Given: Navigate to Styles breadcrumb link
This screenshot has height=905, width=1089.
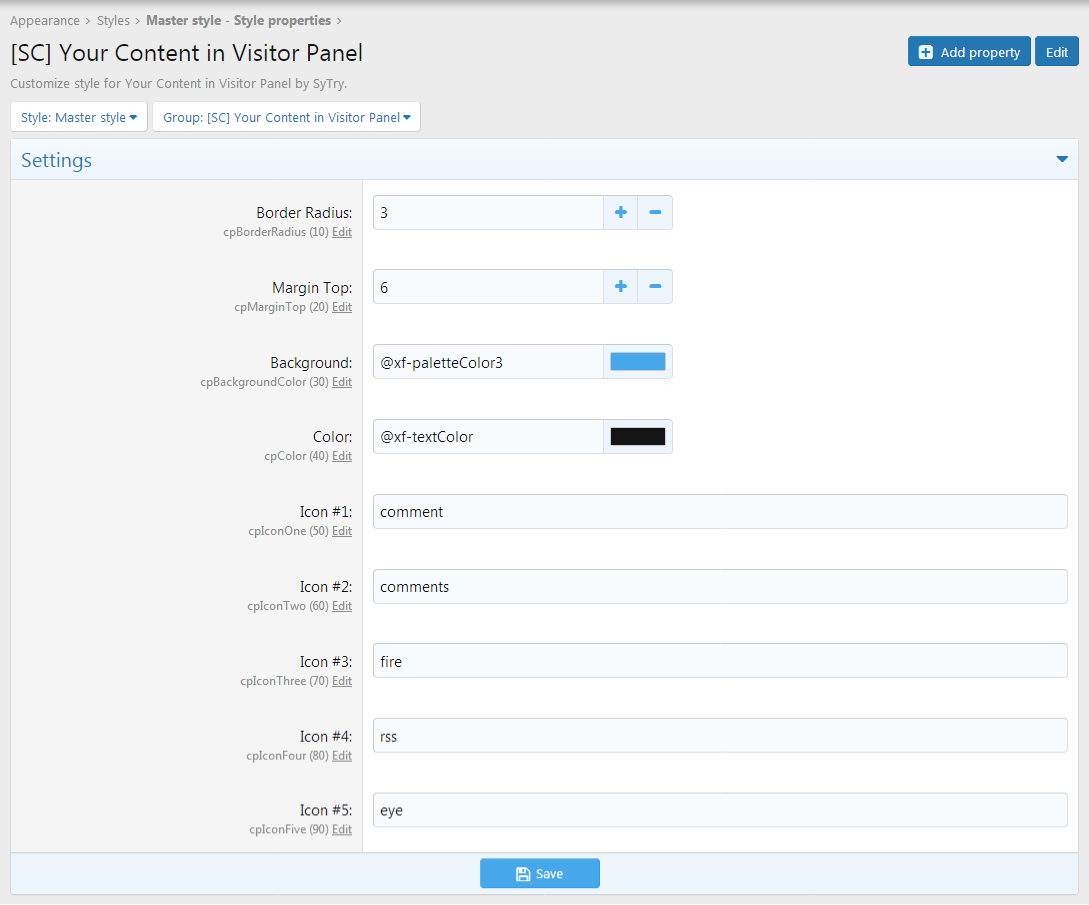Looking at the screenshot, I should [x=113, y=20].
